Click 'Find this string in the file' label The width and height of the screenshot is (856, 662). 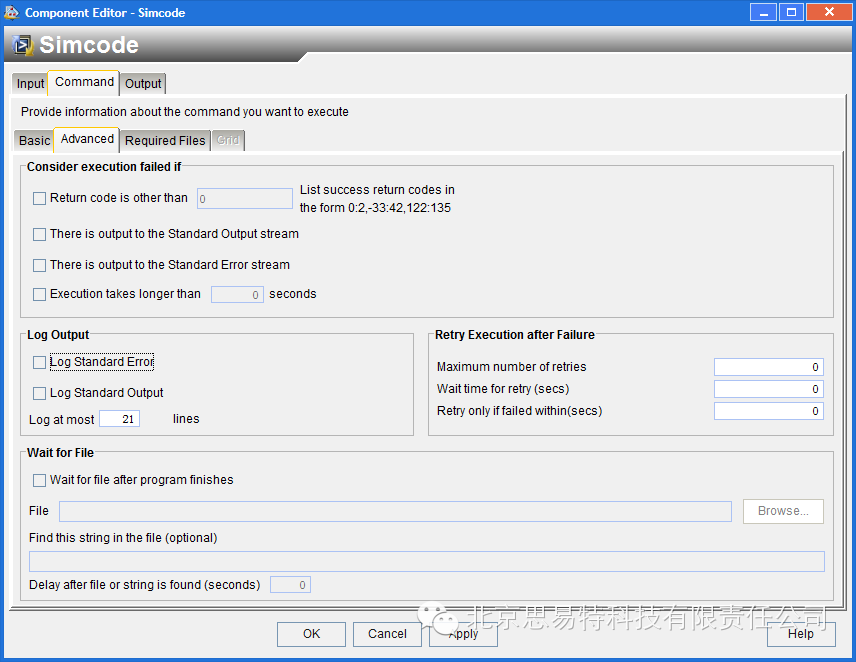click(123, 538)
